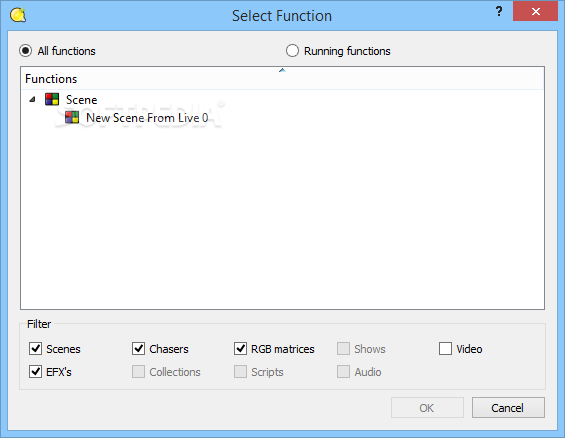The width and height of the screenshot is (565, 438).
Task: Uncheck the Chasers filter checkbox
Action: click(x=138, y=349)
